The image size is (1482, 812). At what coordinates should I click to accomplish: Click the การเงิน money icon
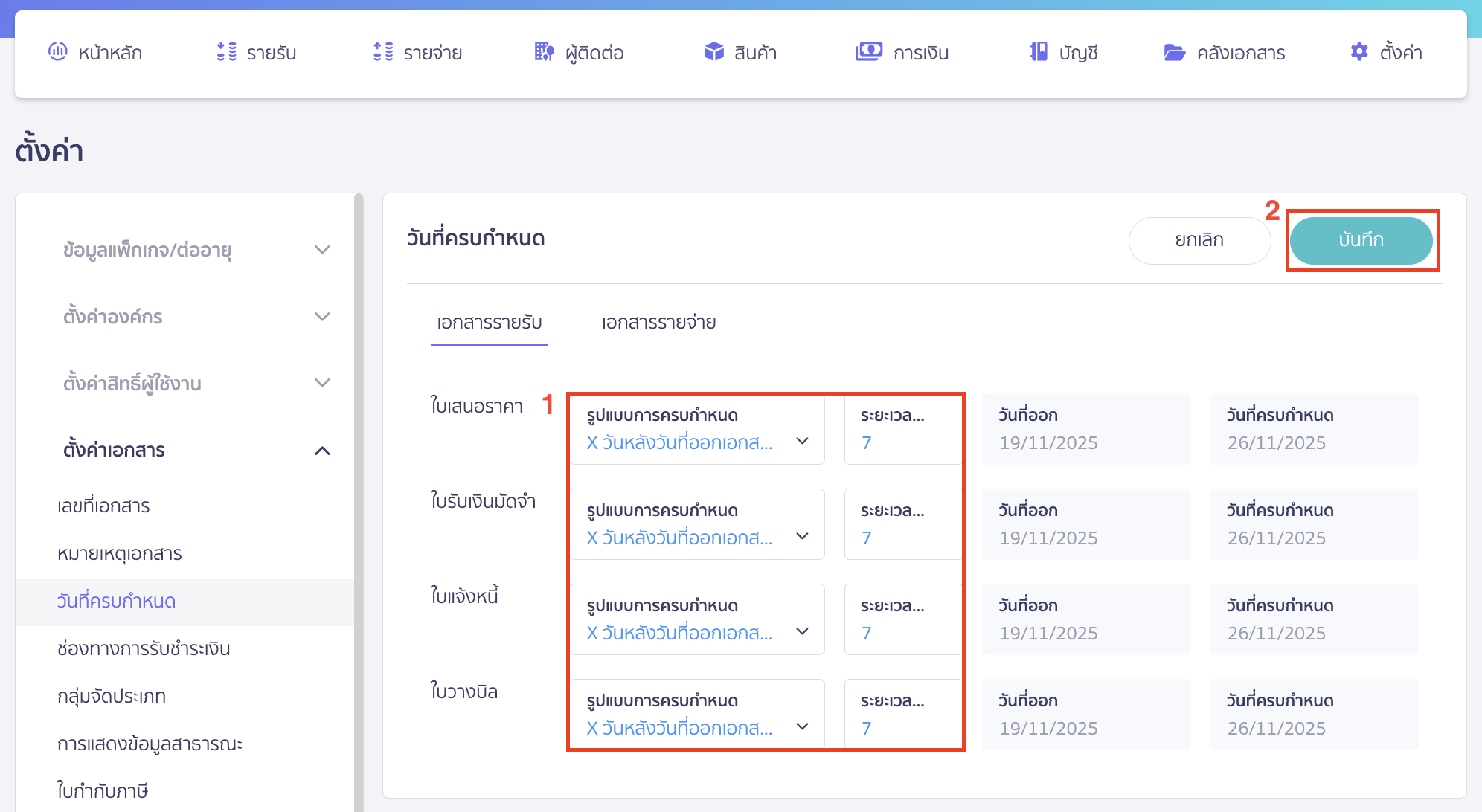(x=868, y=51)
